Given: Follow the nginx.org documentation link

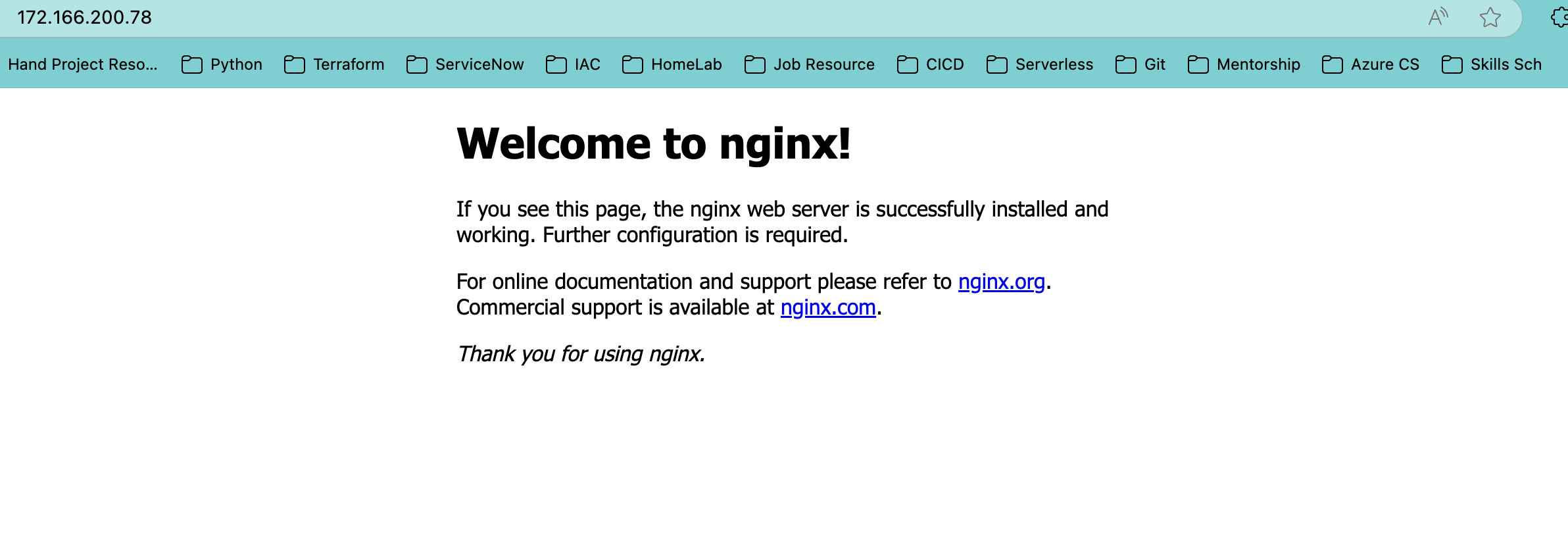Looking at the screenshot, I should (1001, 282).
